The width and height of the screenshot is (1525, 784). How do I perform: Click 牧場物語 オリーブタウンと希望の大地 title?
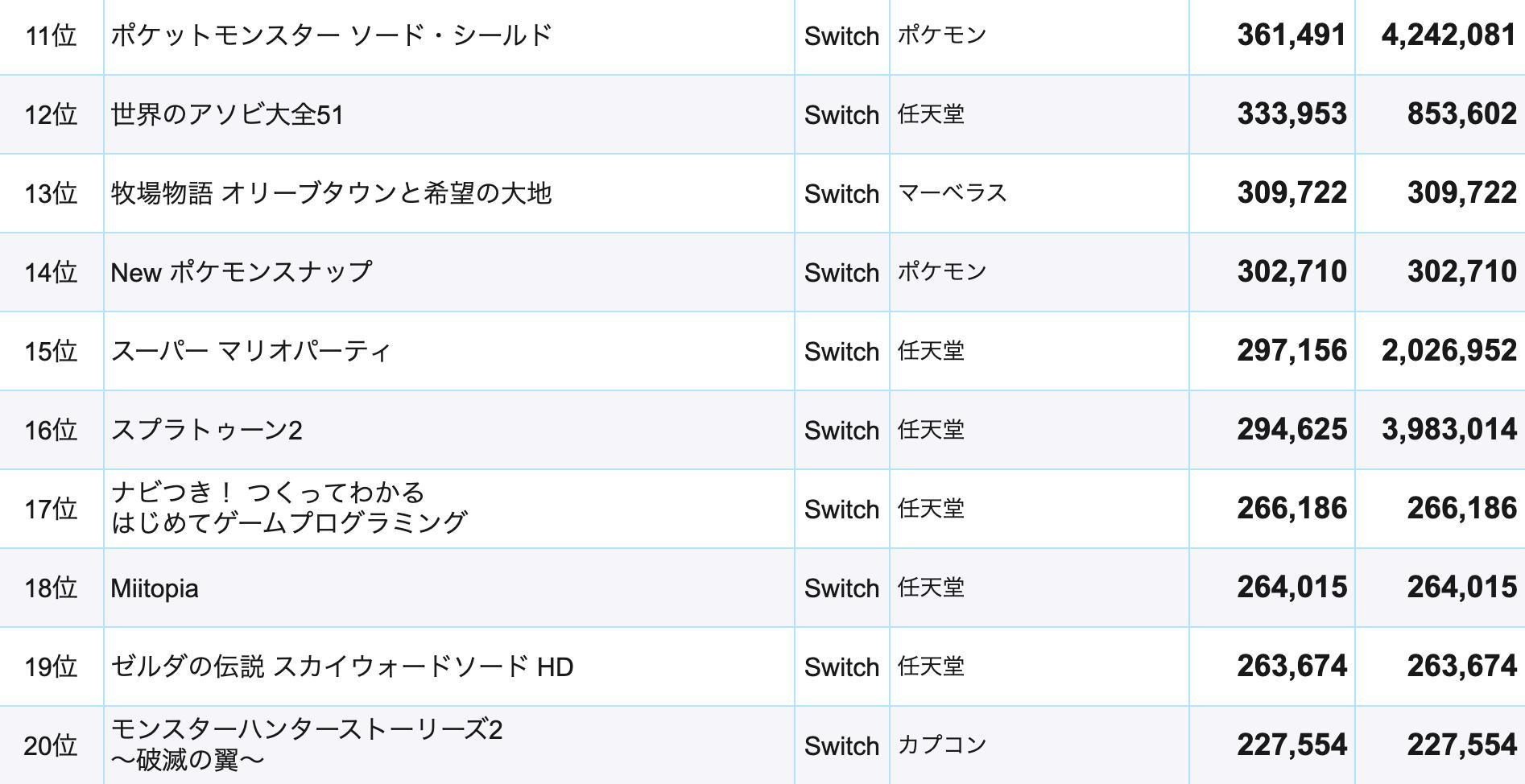coord(331,193)
